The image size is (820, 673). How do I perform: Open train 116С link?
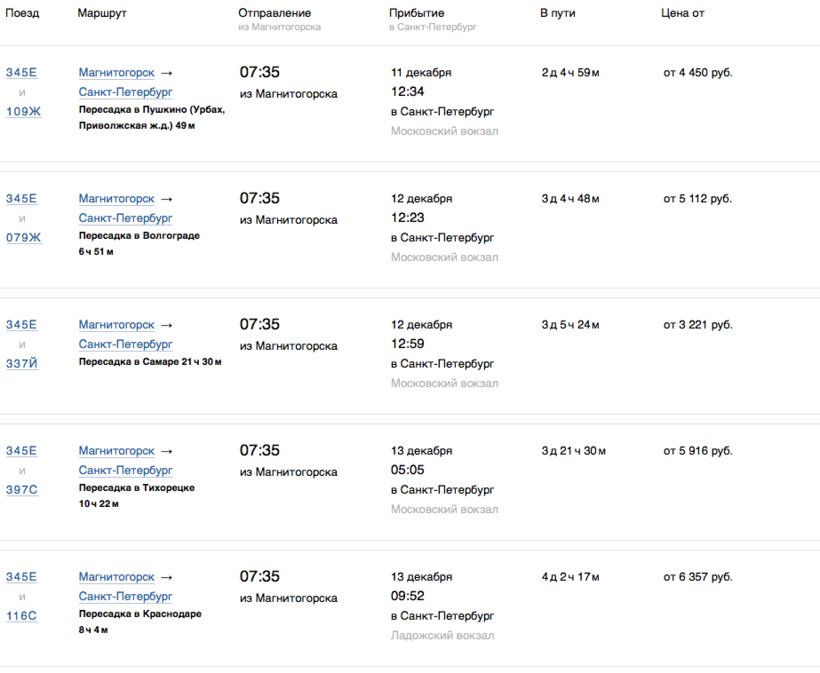(x=21, y=615)
